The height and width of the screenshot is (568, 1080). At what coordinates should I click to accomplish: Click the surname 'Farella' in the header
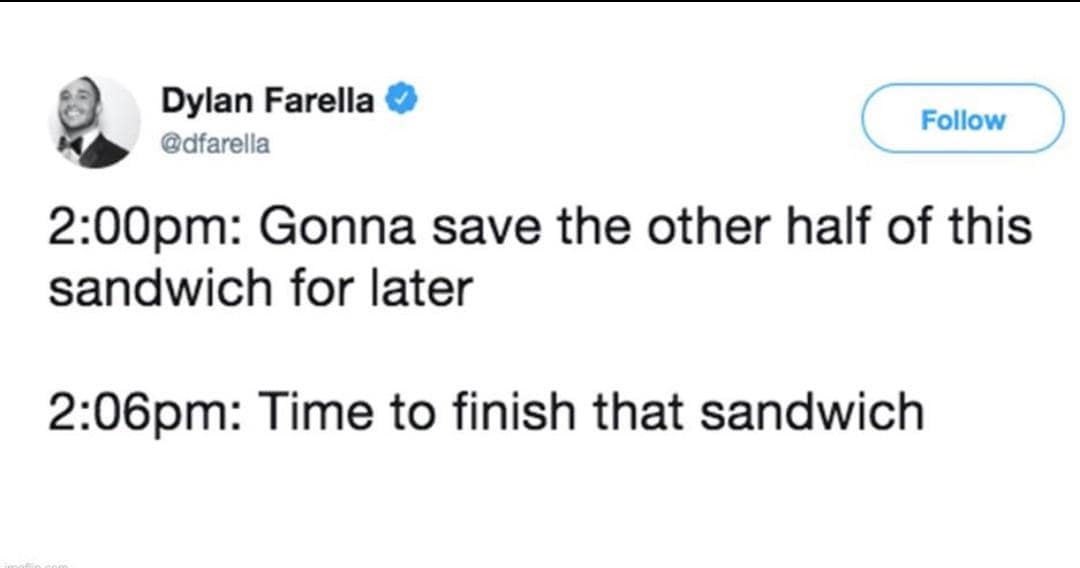325,102
